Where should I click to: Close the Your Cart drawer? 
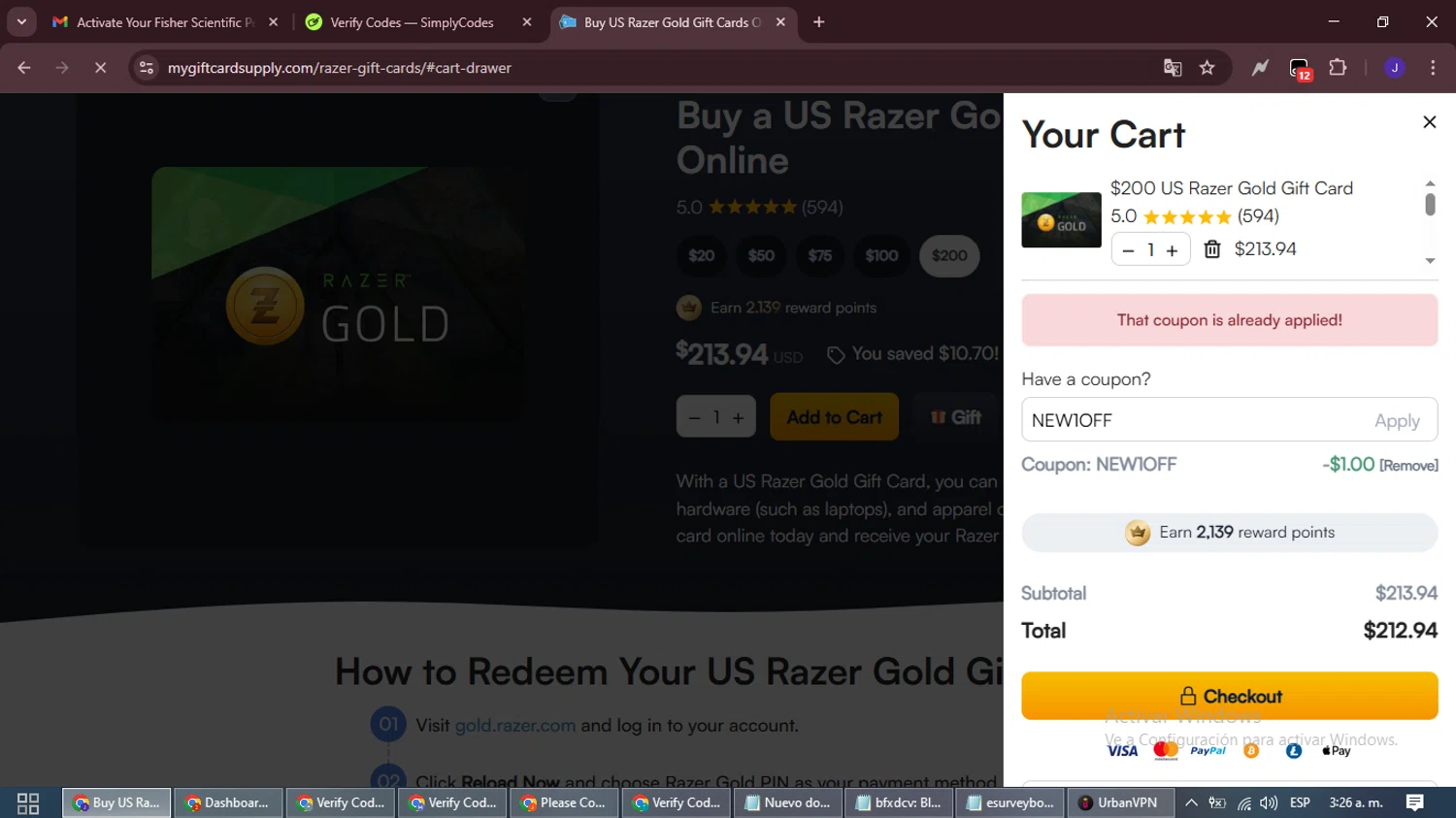[1429, 122]
